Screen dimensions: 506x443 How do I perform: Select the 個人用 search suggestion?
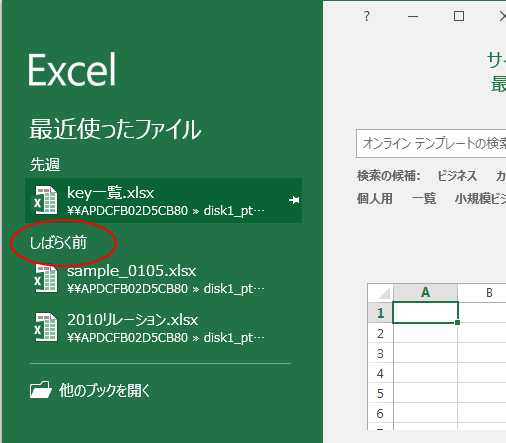[x=375, y=199]
